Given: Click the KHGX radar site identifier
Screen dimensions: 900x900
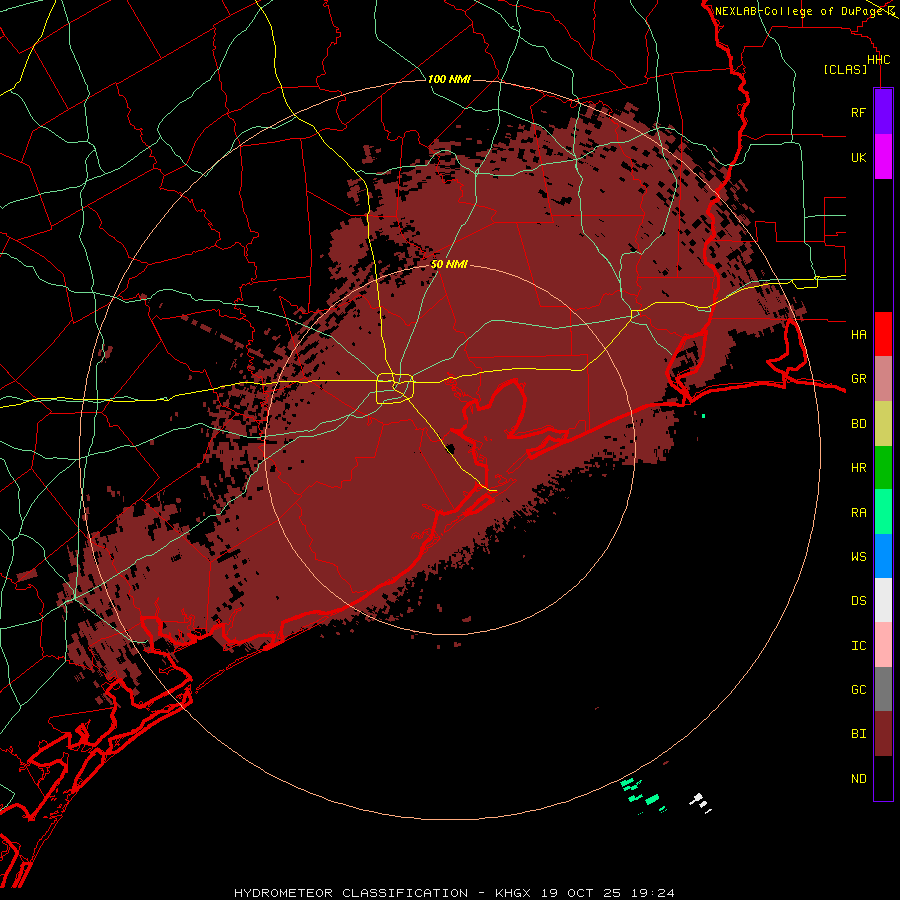Looking at the screenshot, I should (x=515, y=893).
